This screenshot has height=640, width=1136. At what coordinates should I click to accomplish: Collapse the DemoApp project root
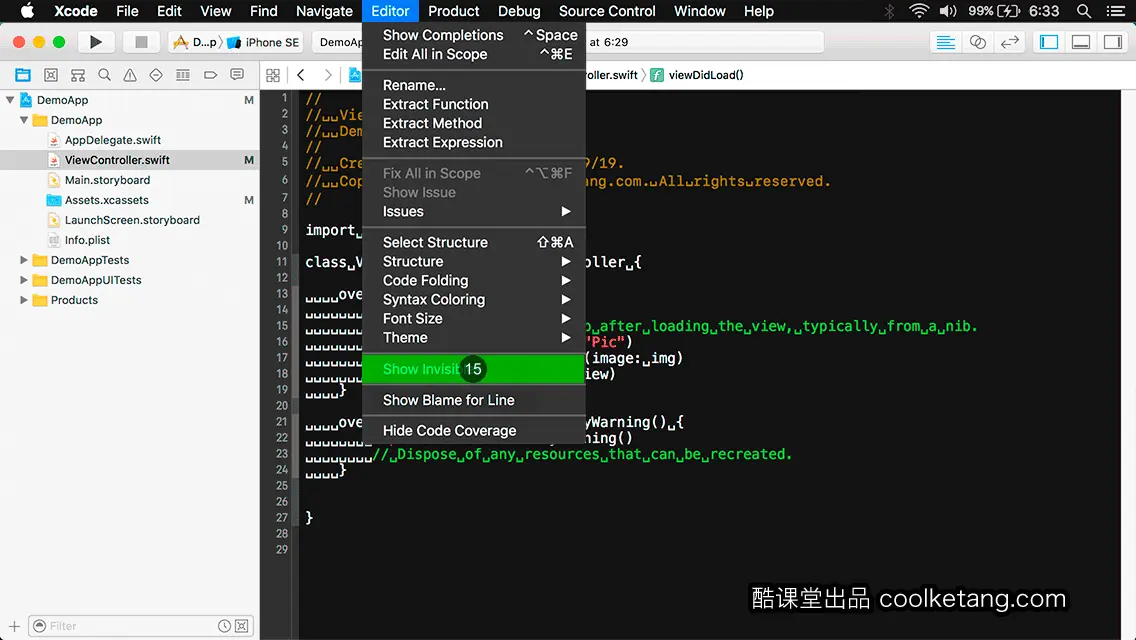click(x=10, y=100)
